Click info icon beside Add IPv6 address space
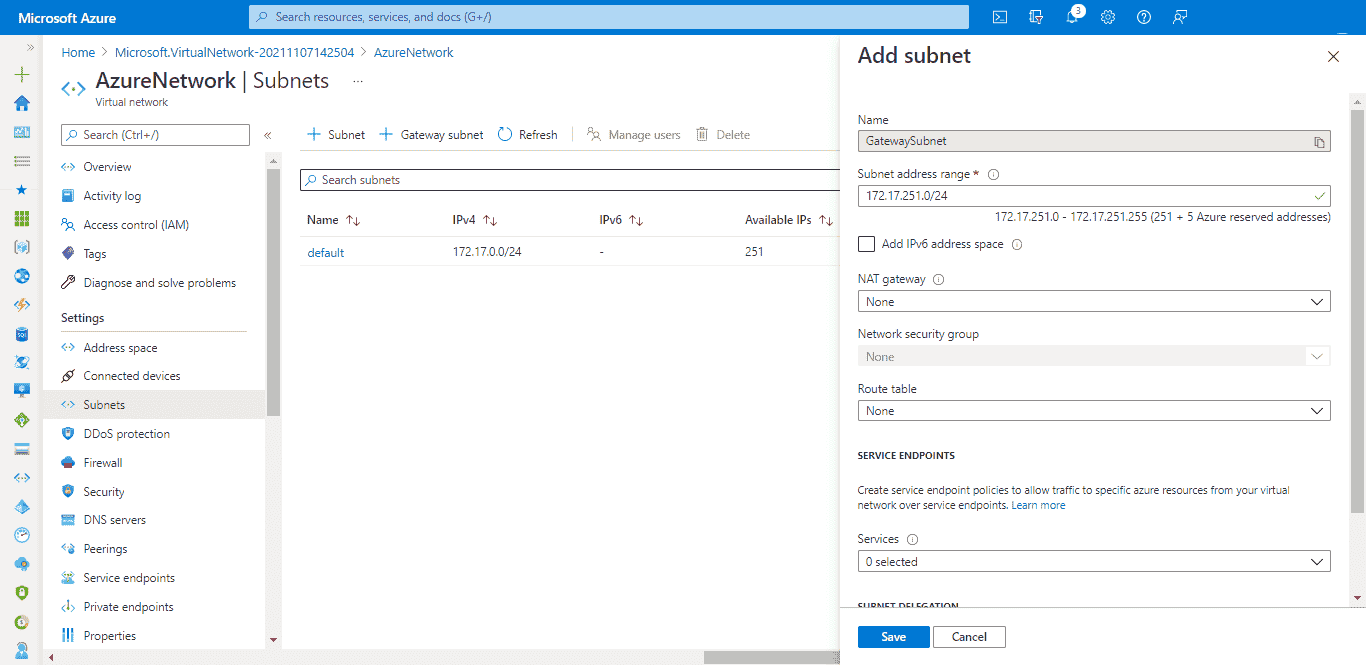Image resolution: width=1366 pixels, height=665 pixels. [1017, 244]
